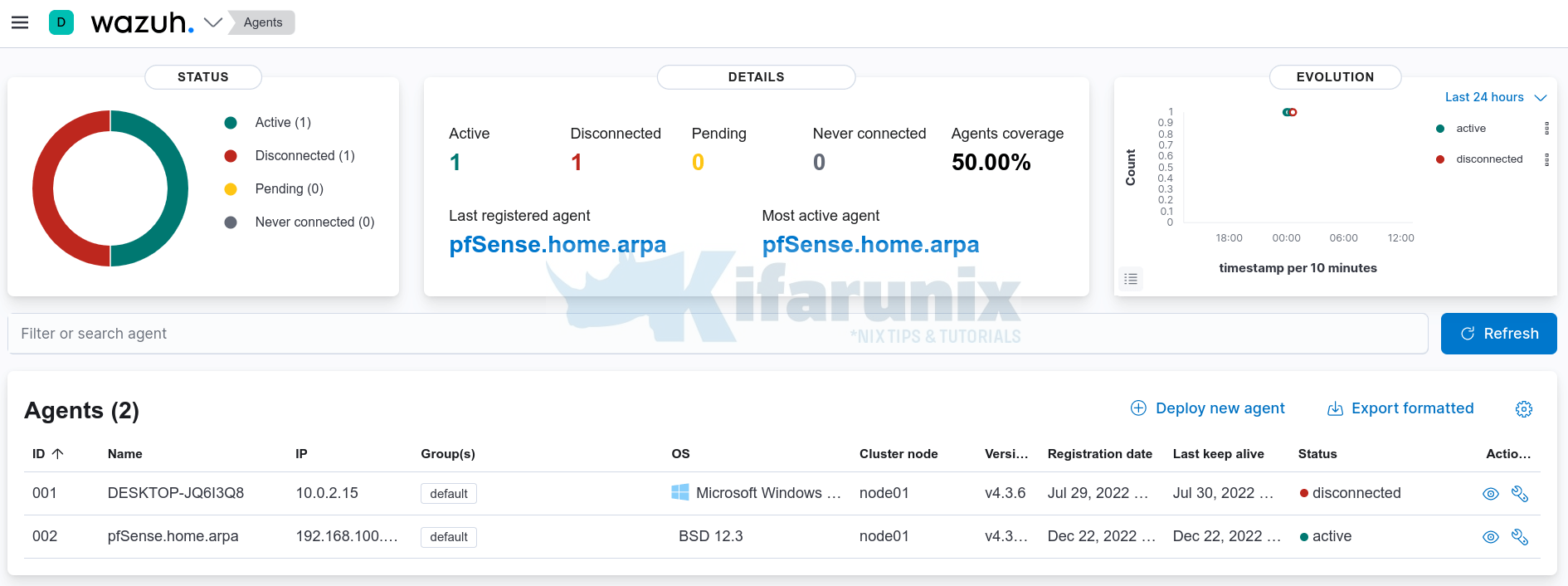
Task: Open the table settings gear icon
Action: [1524, 408]
